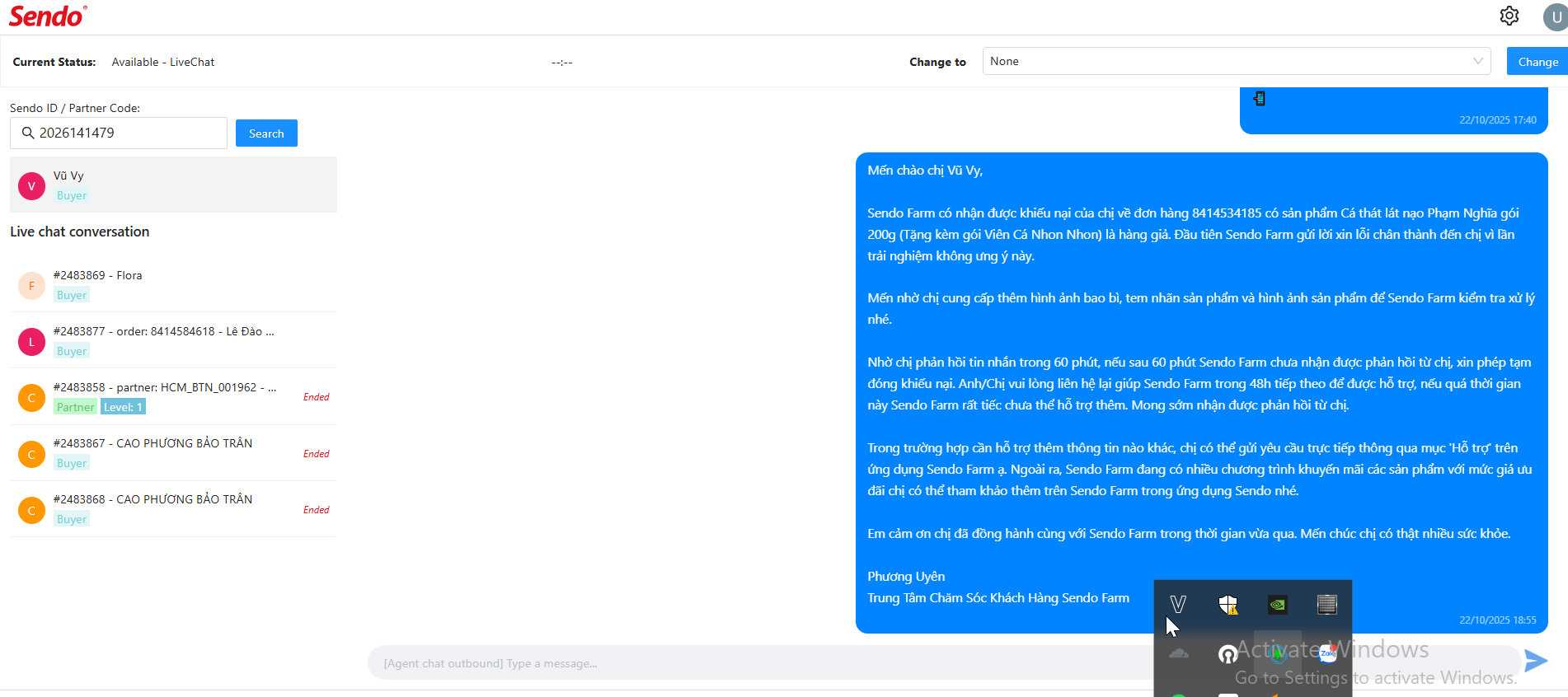Open the user avatar "U" menu
Viewport: 1568px width, 697px height.
tap(1556, 16)
